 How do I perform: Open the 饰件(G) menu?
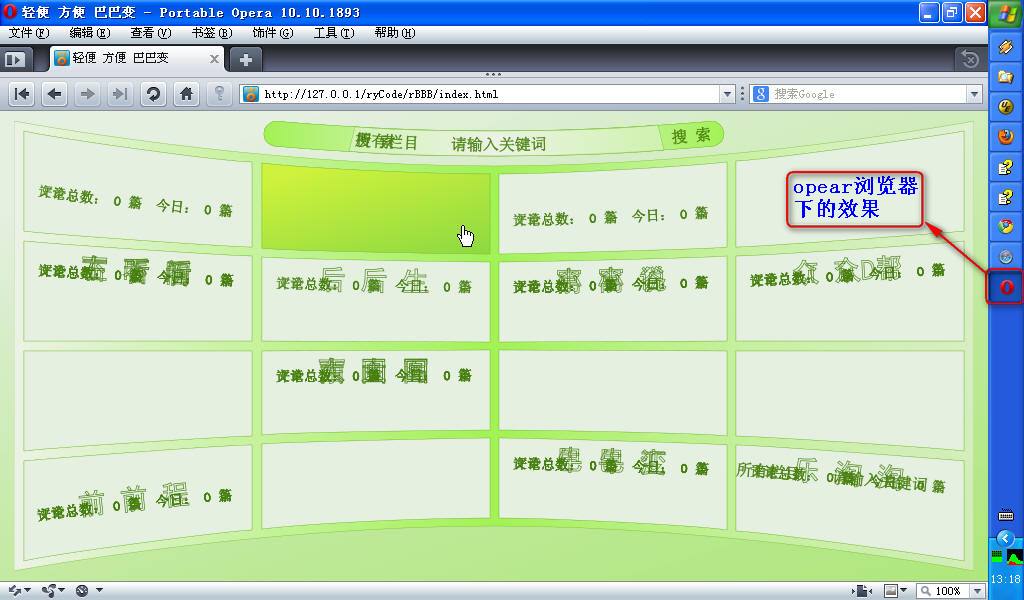pos(272,33)
